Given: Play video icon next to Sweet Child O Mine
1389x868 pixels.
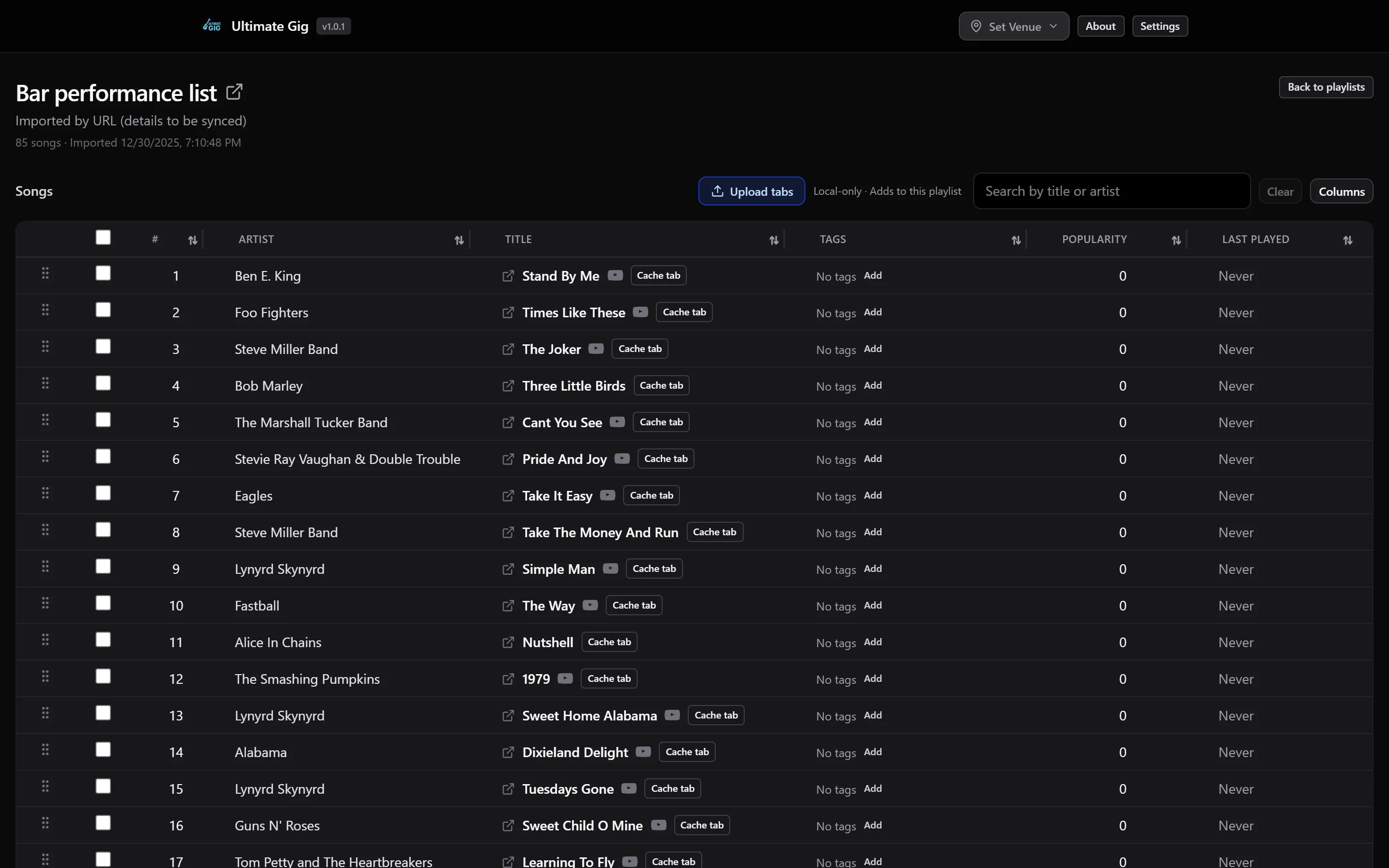Looking at the screenshot, I should pos(659,826).
